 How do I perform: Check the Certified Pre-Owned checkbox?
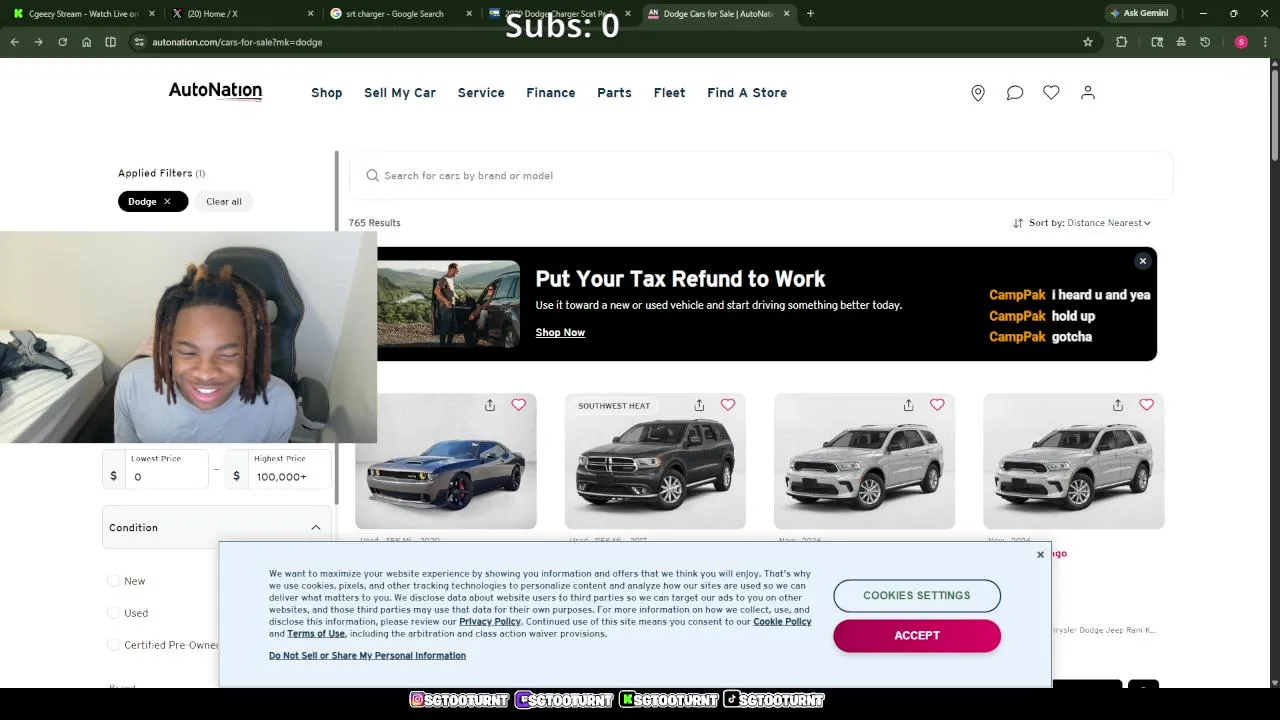tap(113, 645)
